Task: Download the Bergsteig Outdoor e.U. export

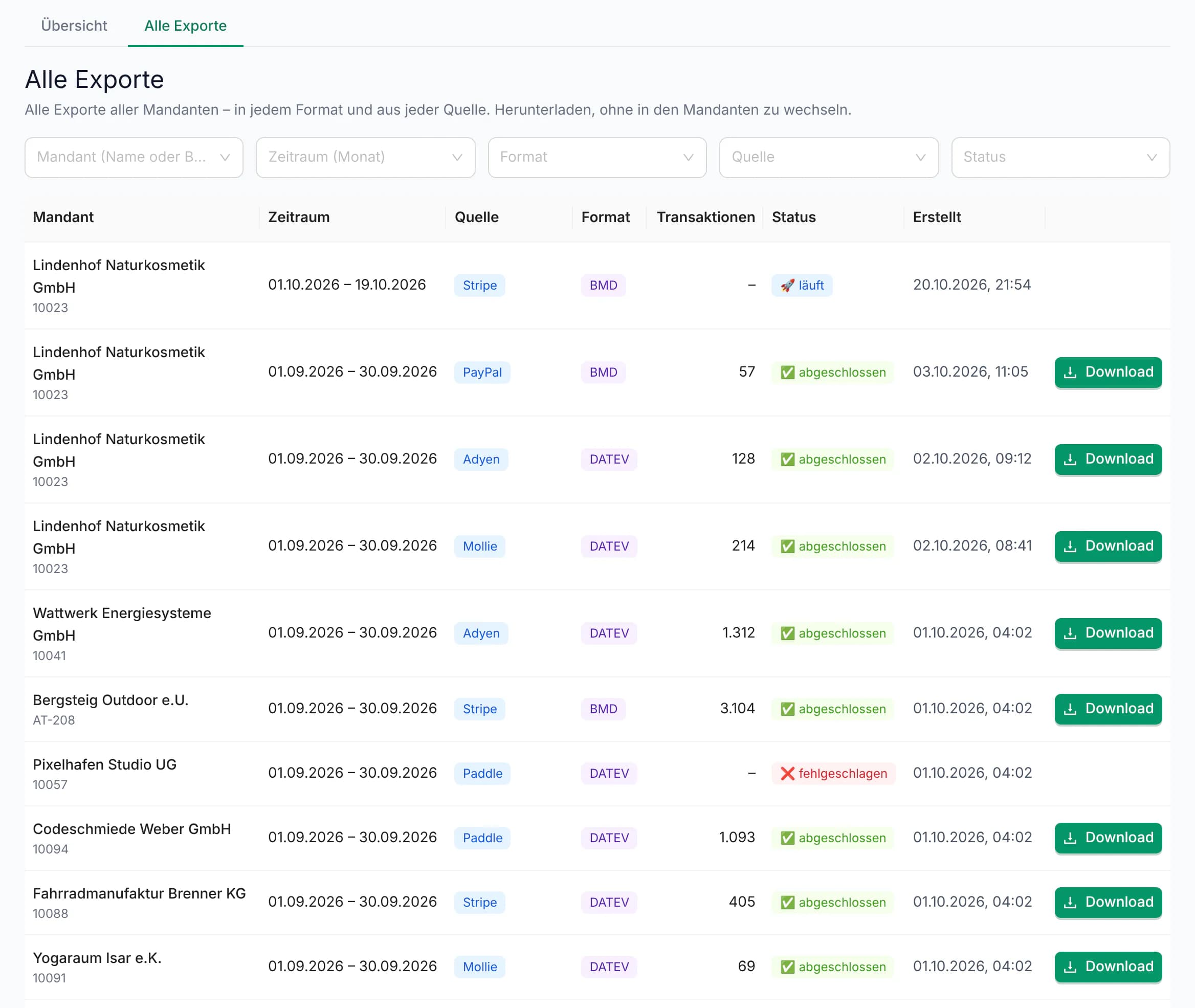Action: point(1108,709)
